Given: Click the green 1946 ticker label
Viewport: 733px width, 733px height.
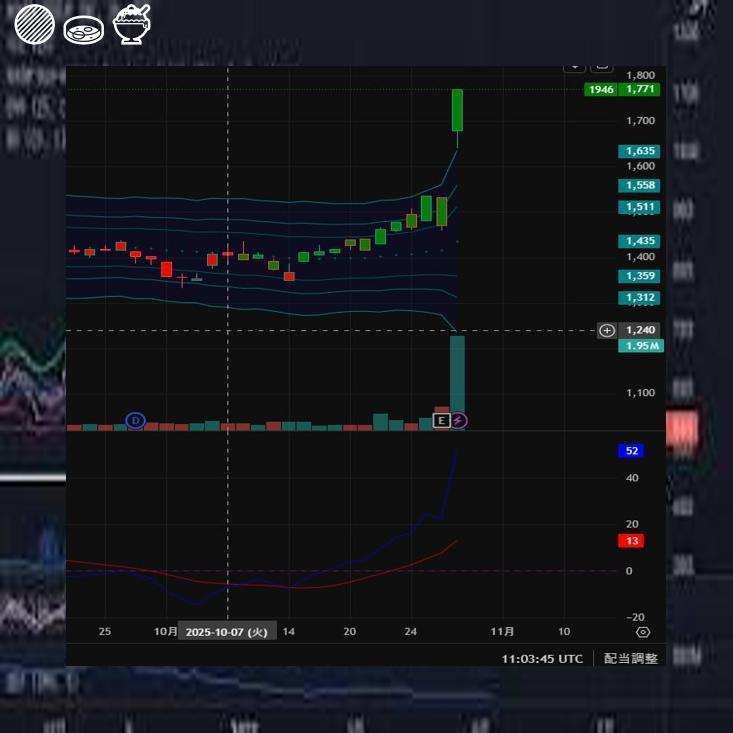Looking at the screenshot, I should click(601, 89).
